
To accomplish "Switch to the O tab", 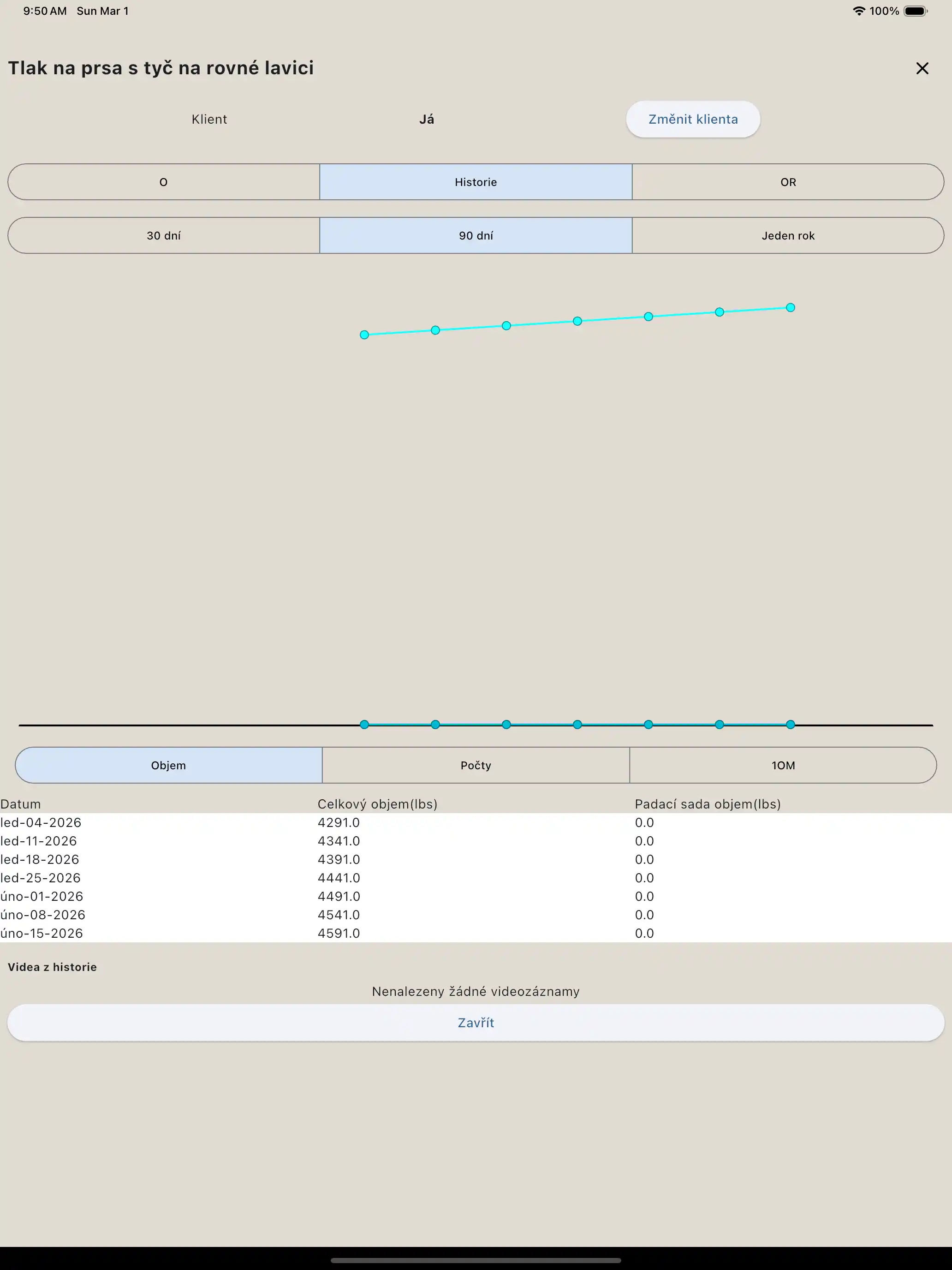I will (164, 182).
